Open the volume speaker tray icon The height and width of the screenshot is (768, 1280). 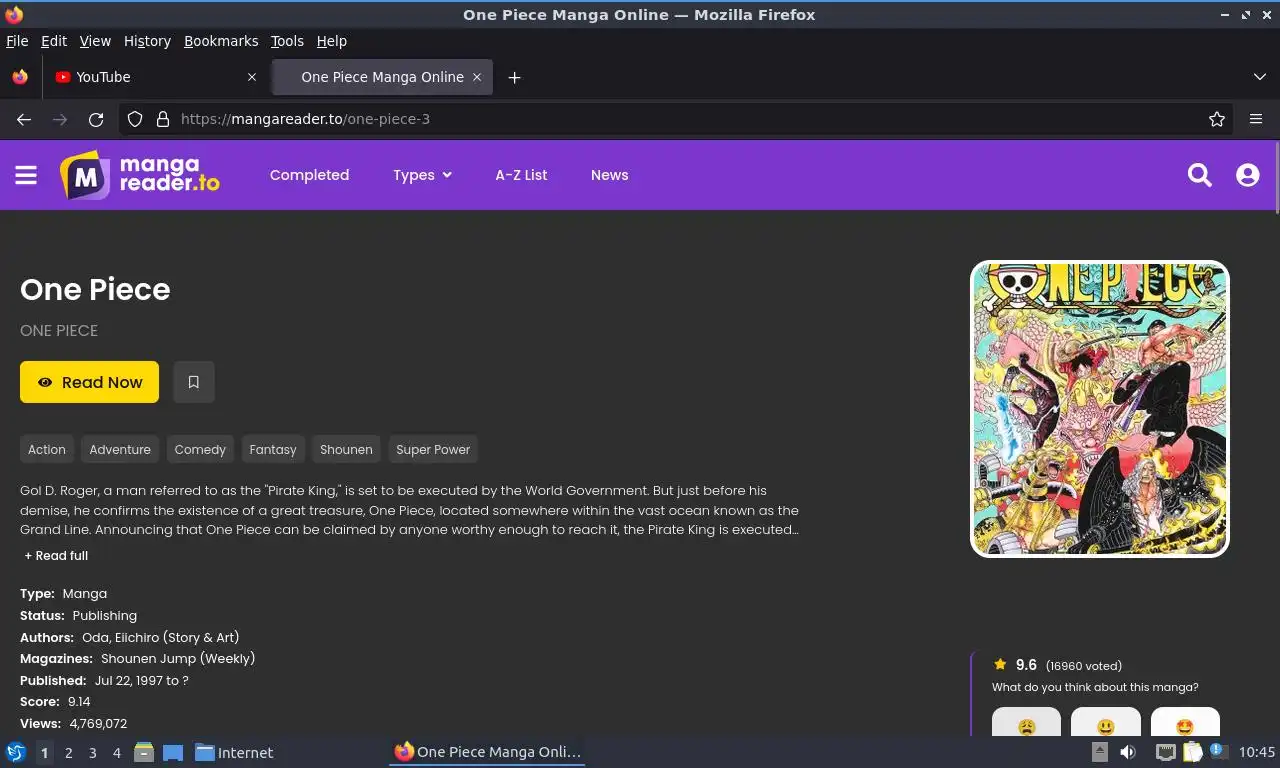tap(1128, 753)
